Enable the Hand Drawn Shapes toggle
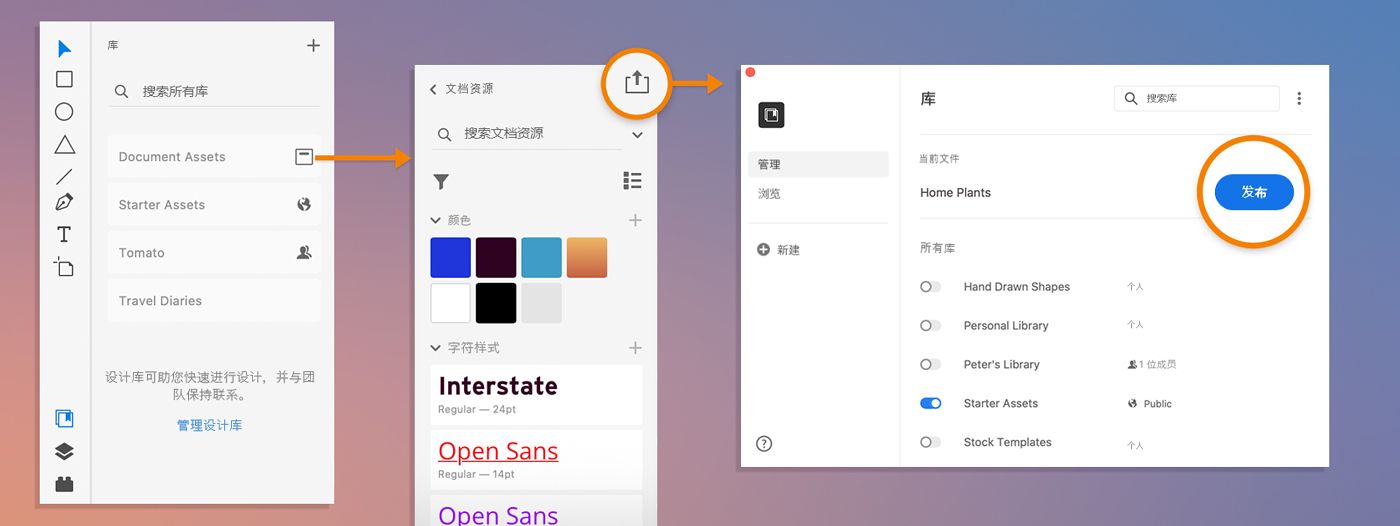The width and height of the screenshot is (1400, 526). click(931, 287)
